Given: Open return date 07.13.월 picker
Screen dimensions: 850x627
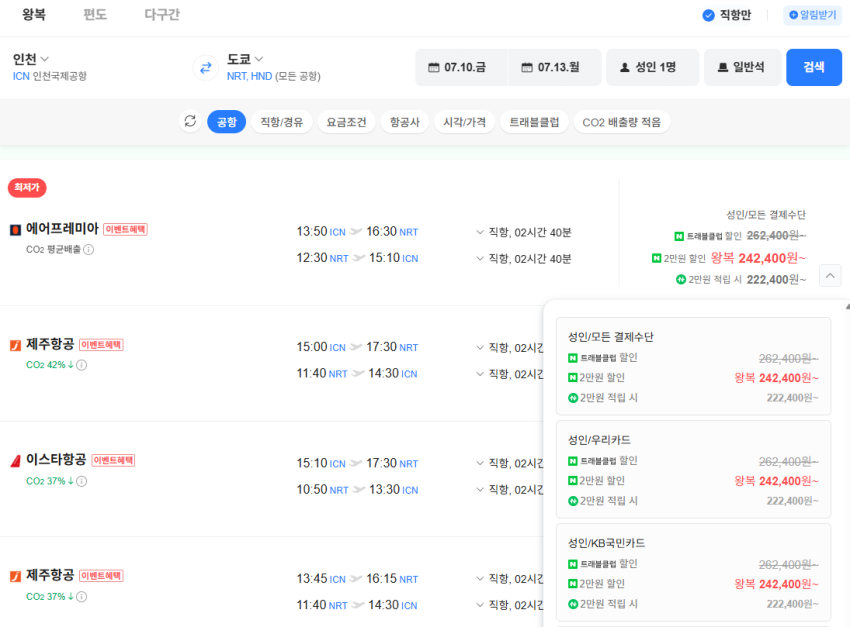Looking at the screenshot, I should coord(555,67).
